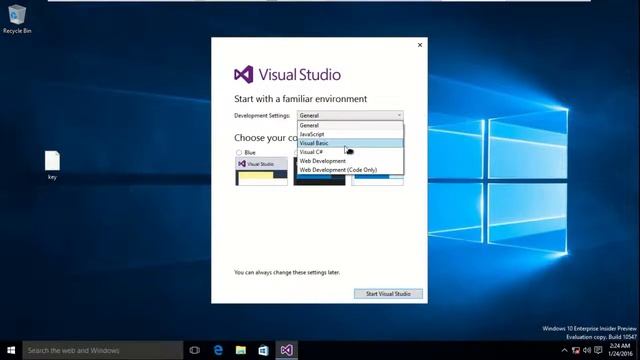
Task: Close the Visual Studio setup dialog
Action: [420, 45]
